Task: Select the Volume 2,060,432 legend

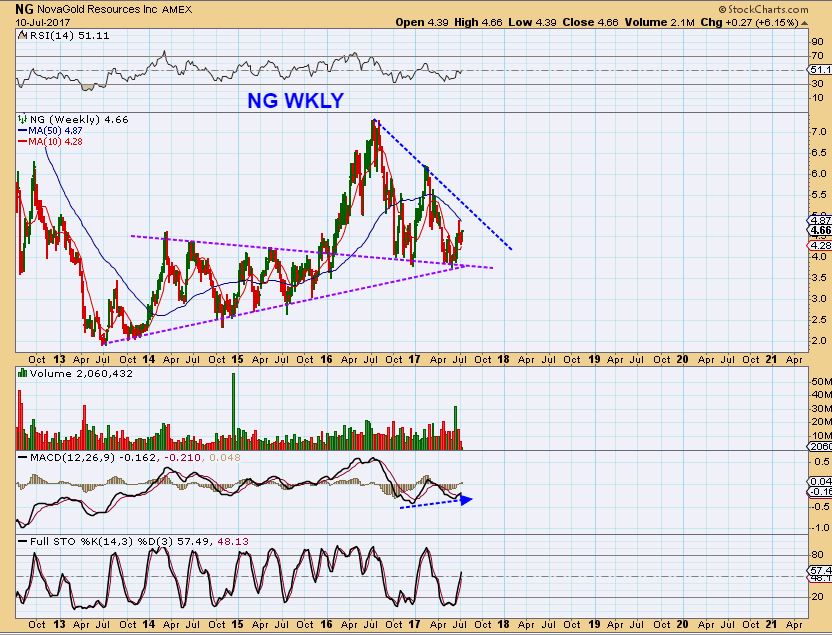Action: tap(81, 373)
